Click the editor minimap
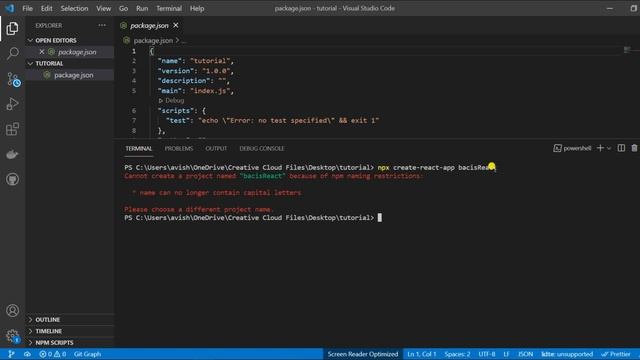The image size is (640, 360). (627, 50)
